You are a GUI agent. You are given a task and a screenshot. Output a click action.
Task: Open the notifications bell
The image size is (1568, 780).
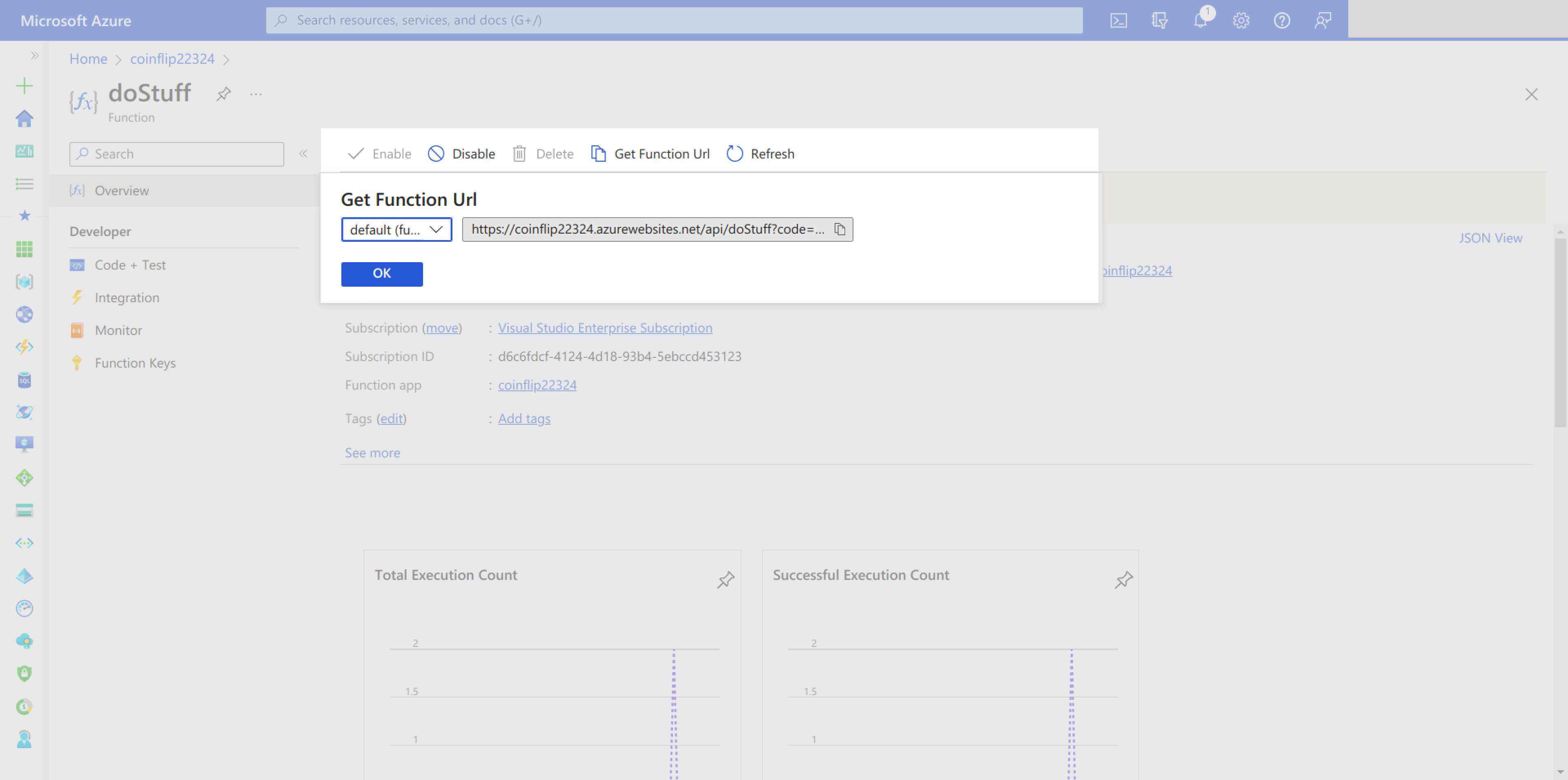pyautogui.click(x=1200, y=20)
